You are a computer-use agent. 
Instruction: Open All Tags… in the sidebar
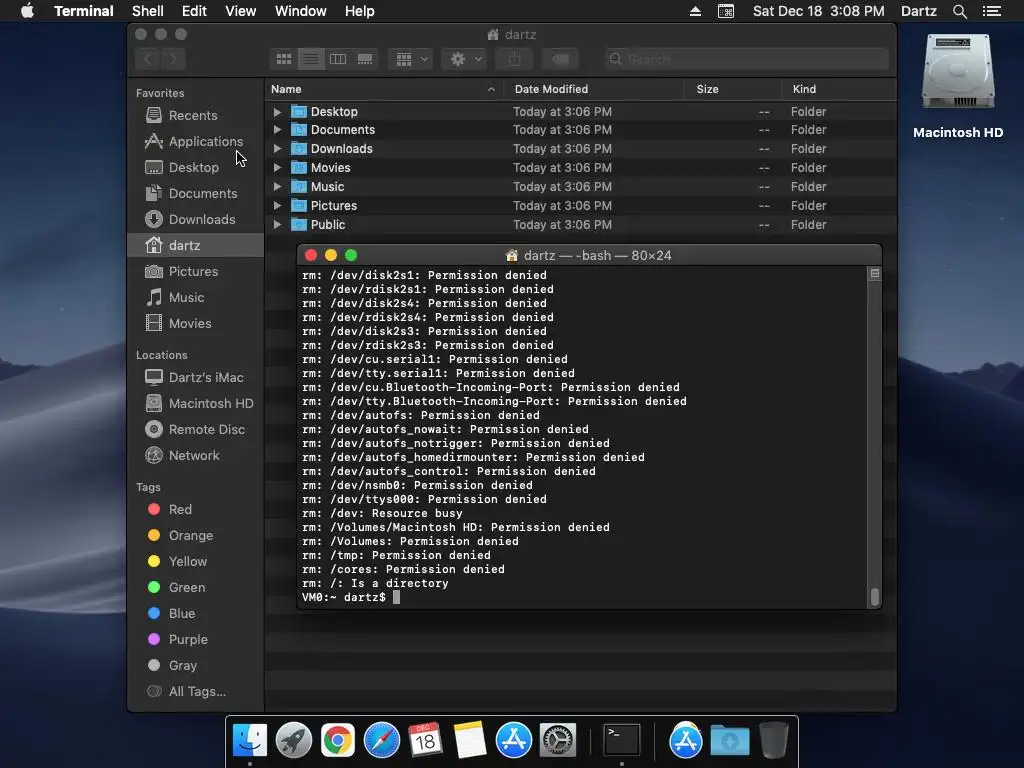195,692
